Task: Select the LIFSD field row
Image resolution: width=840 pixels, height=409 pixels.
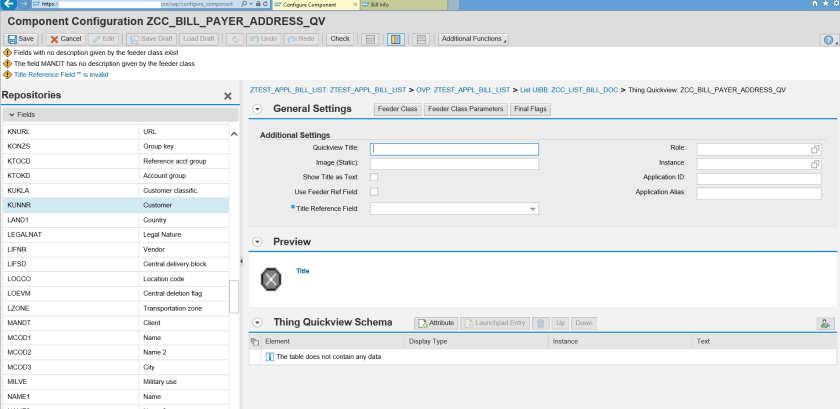Action: (116, 264)
